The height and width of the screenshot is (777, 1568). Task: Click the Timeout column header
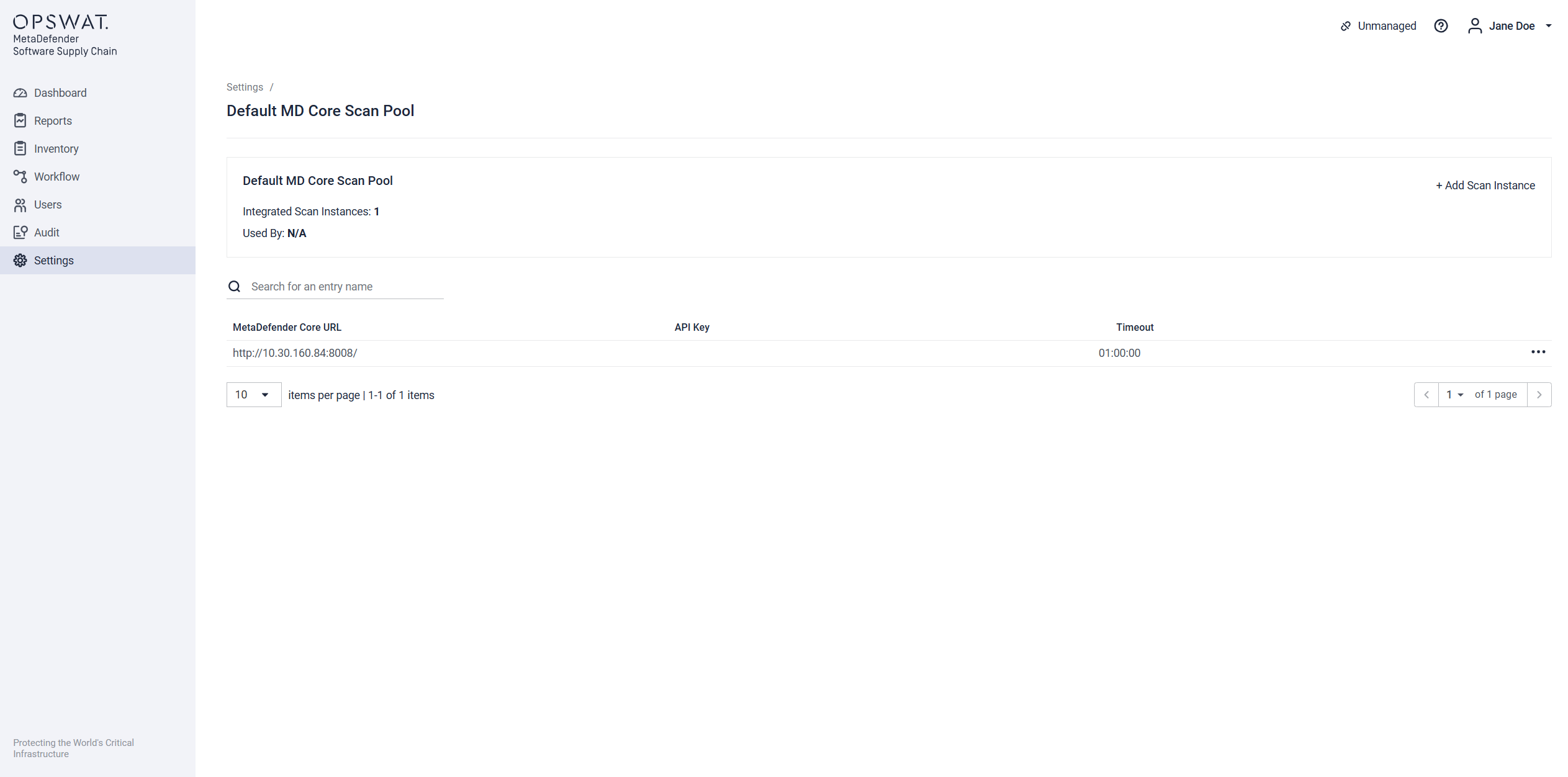coord(1135,328)
